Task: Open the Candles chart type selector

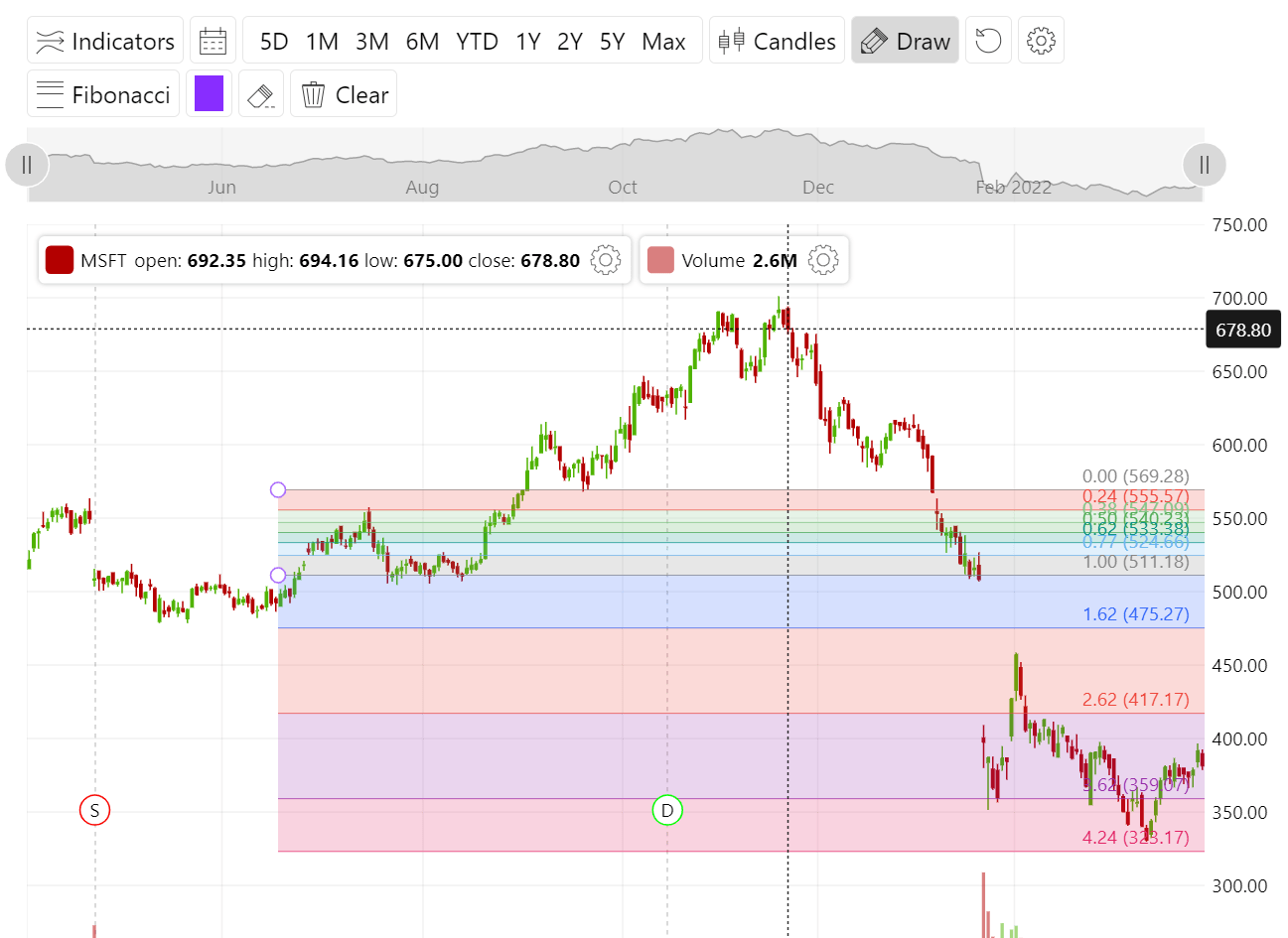Action: coord(776,40)
